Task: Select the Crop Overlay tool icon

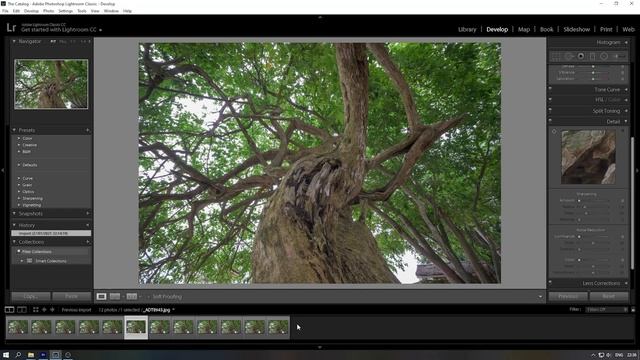Action: pos(556,56)
